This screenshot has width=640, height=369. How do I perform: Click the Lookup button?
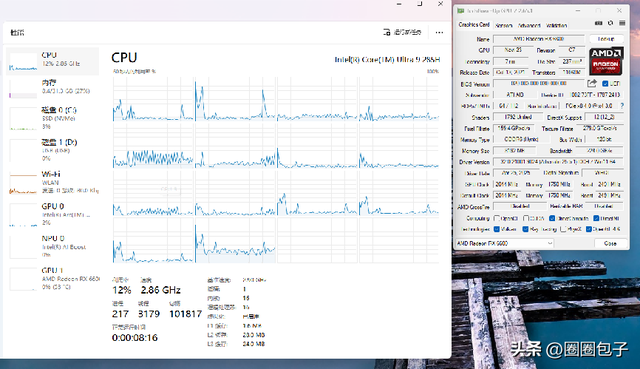tap(606, 39)
